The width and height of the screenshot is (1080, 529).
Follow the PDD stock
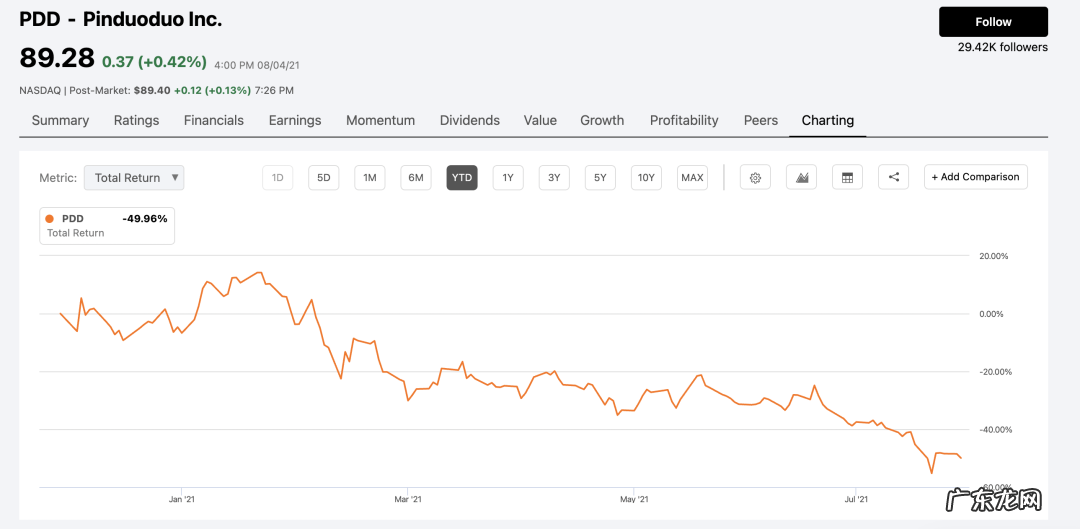coord(993,22)
